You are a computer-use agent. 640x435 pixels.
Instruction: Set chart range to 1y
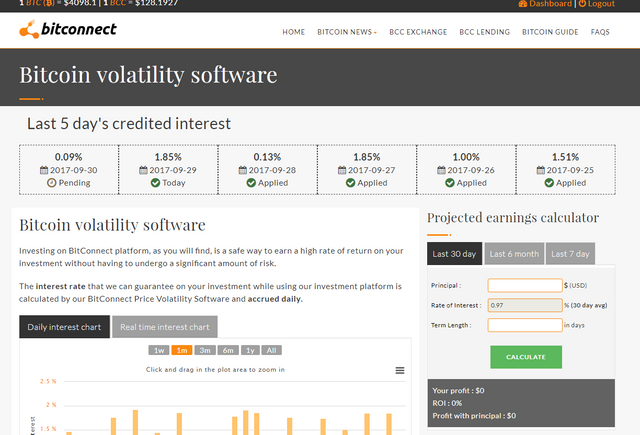point(250,350)
